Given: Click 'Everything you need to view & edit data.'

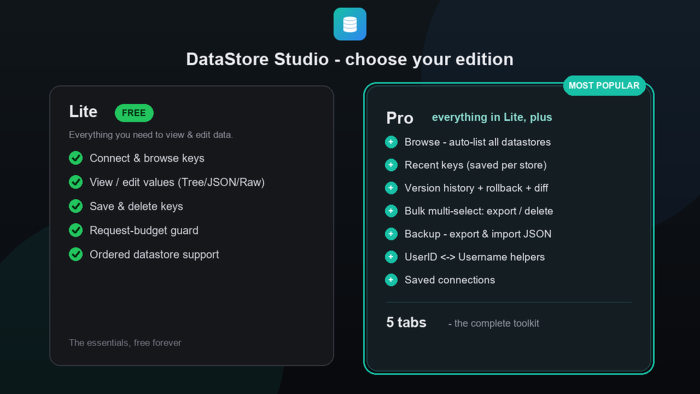Looking at the screenshot, I should (151, 135).
